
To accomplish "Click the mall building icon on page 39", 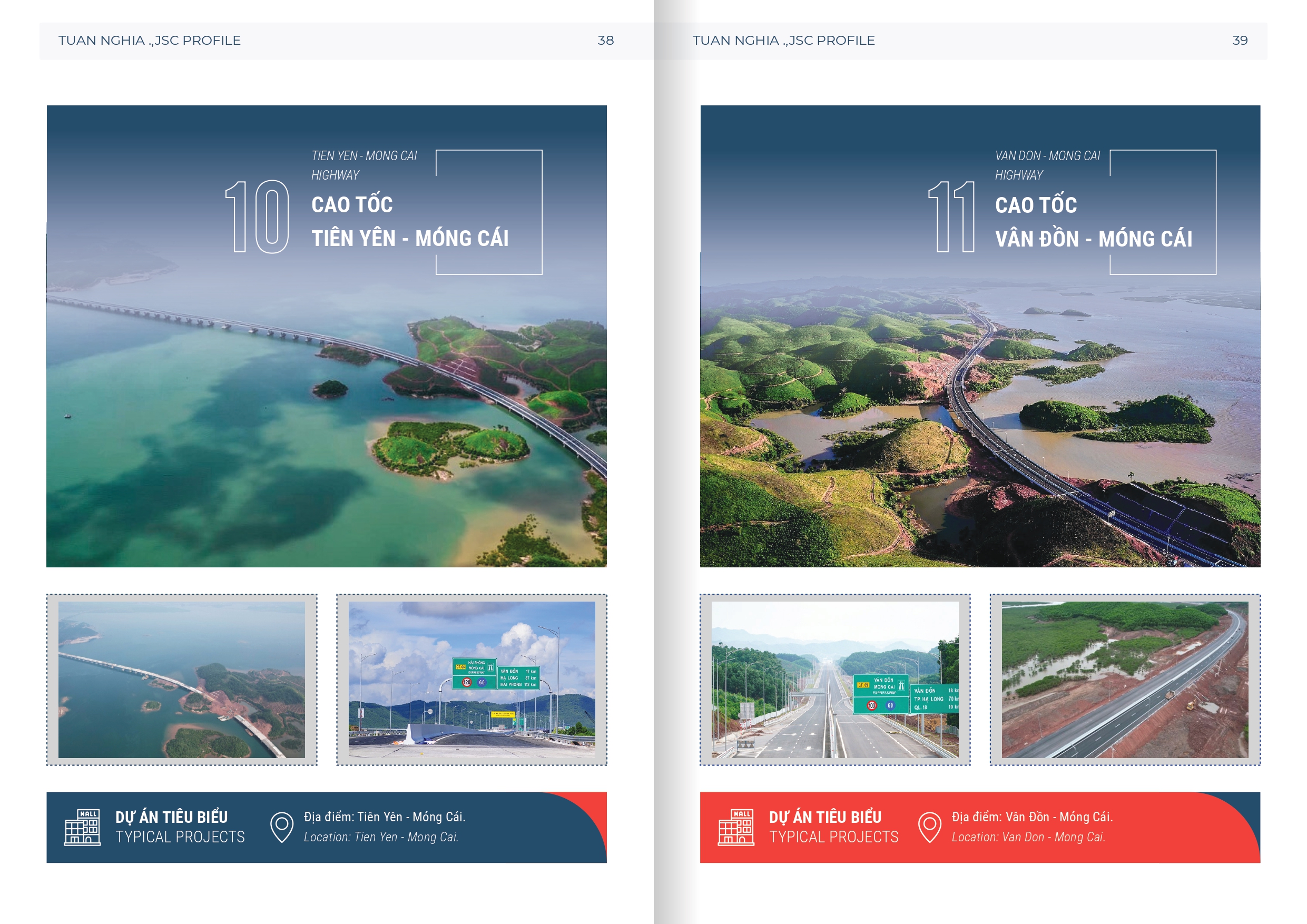I will (x=735, y=827).
